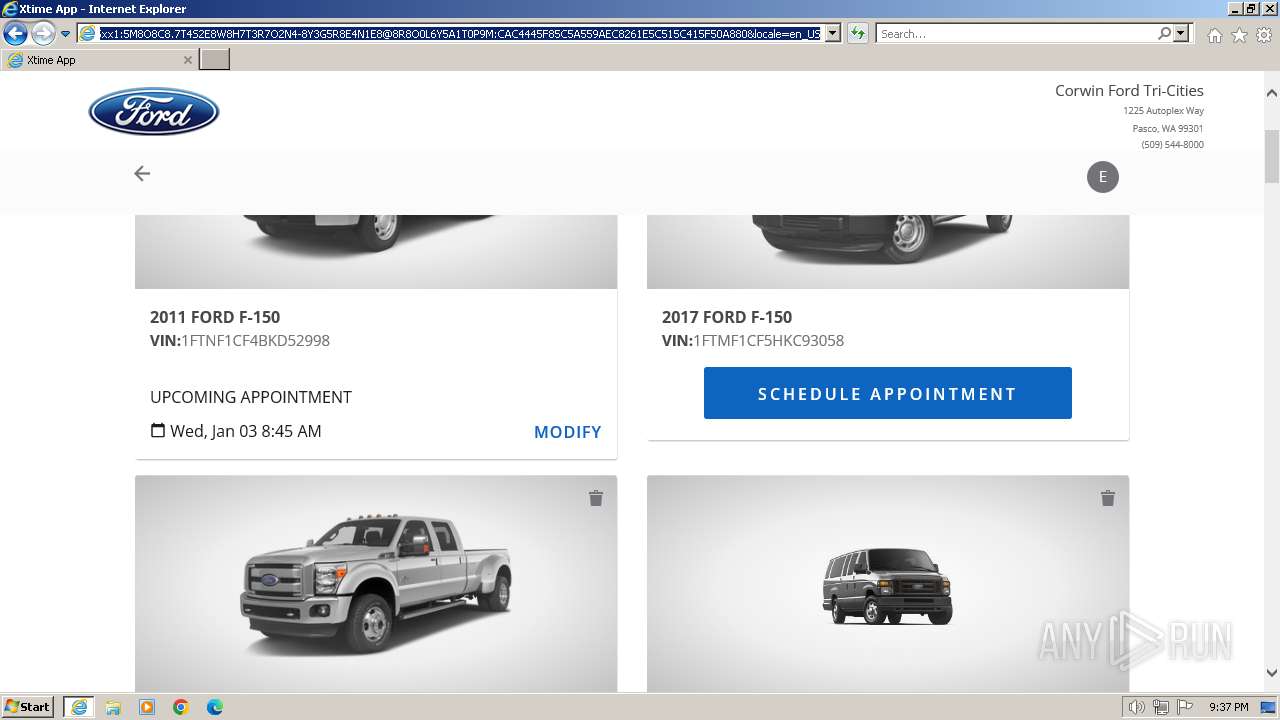Click the Schedule Appointment button
Viewport: 1280px width, 720px height.
888,393
